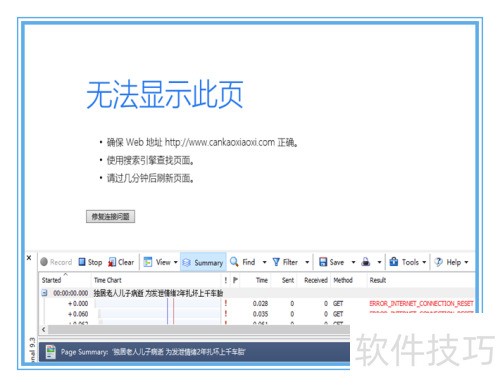Select the +0.000 request row

click(257, 303)
